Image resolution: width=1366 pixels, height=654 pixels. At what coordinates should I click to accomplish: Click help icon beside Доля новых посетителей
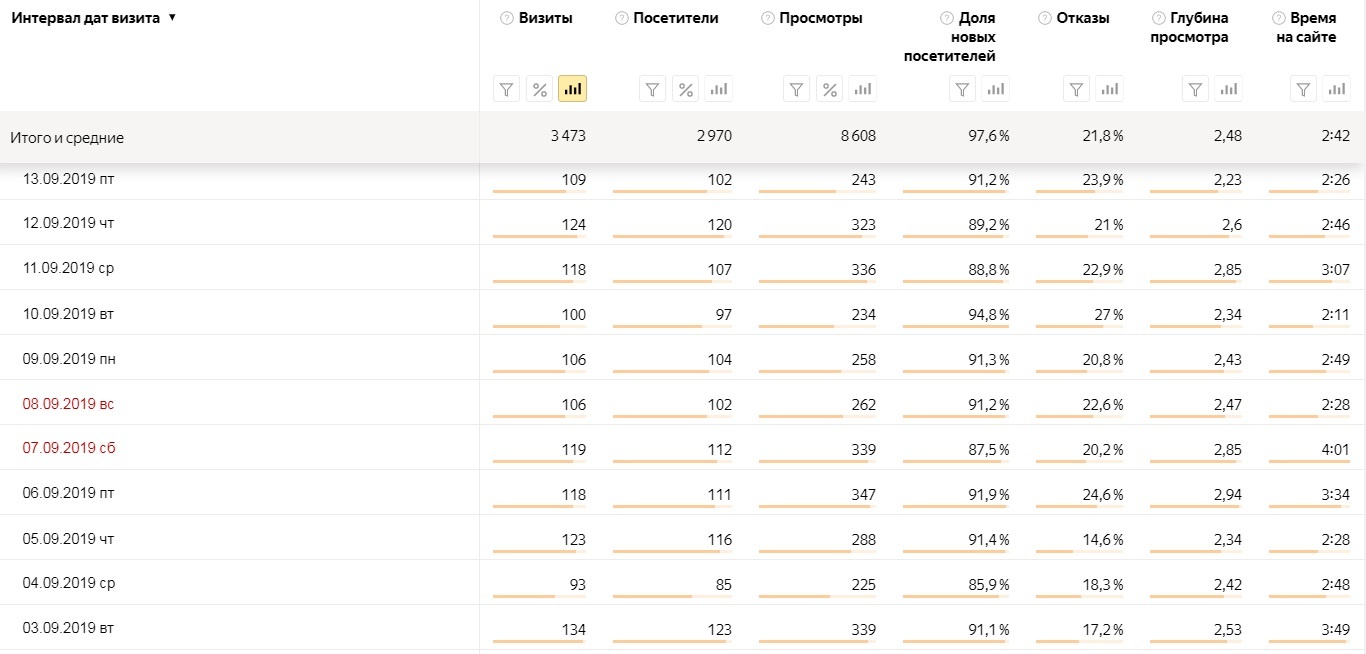(946, 18)
